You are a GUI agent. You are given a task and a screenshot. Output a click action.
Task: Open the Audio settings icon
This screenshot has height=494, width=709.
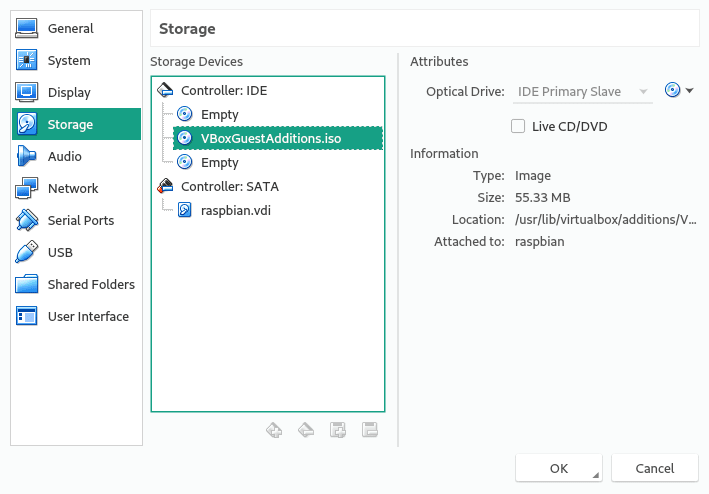point(26,156)
